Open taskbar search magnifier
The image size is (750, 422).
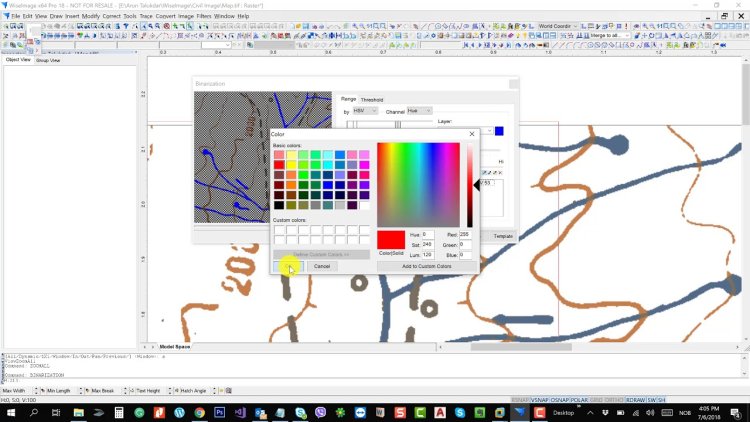(x=33, y=412)
